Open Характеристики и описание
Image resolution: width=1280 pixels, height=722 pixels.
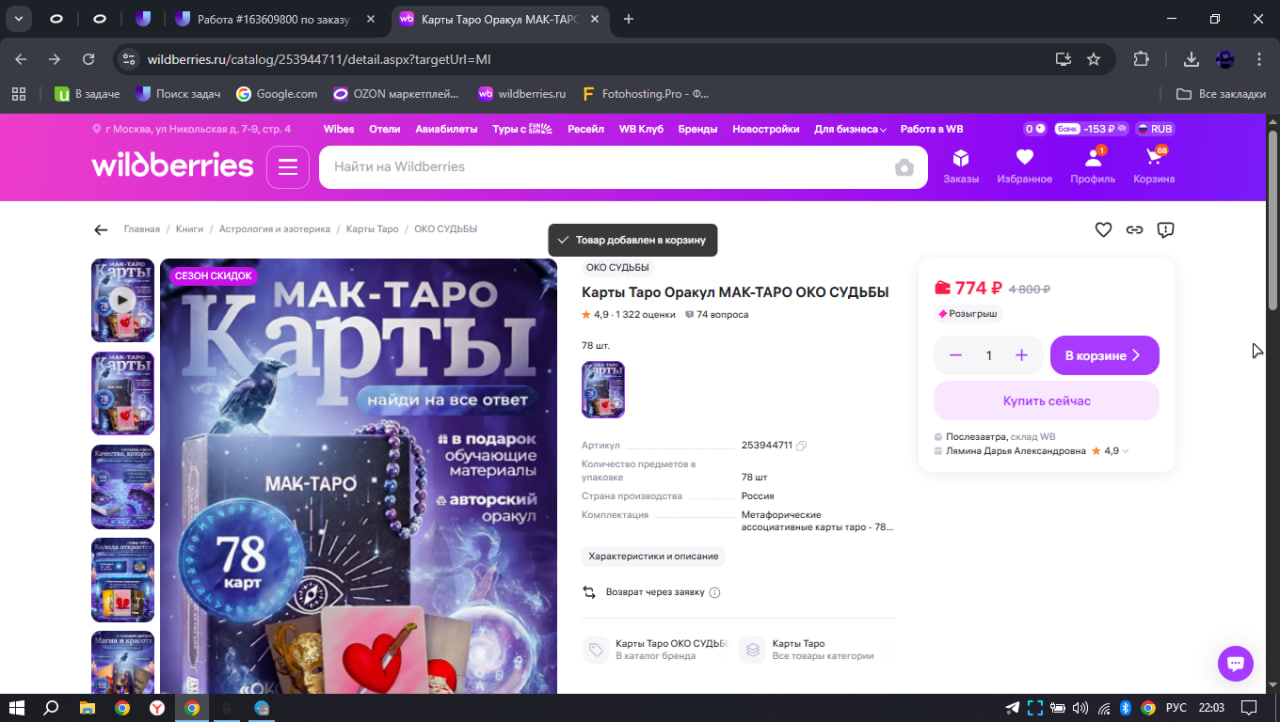(x=653, y=556)
